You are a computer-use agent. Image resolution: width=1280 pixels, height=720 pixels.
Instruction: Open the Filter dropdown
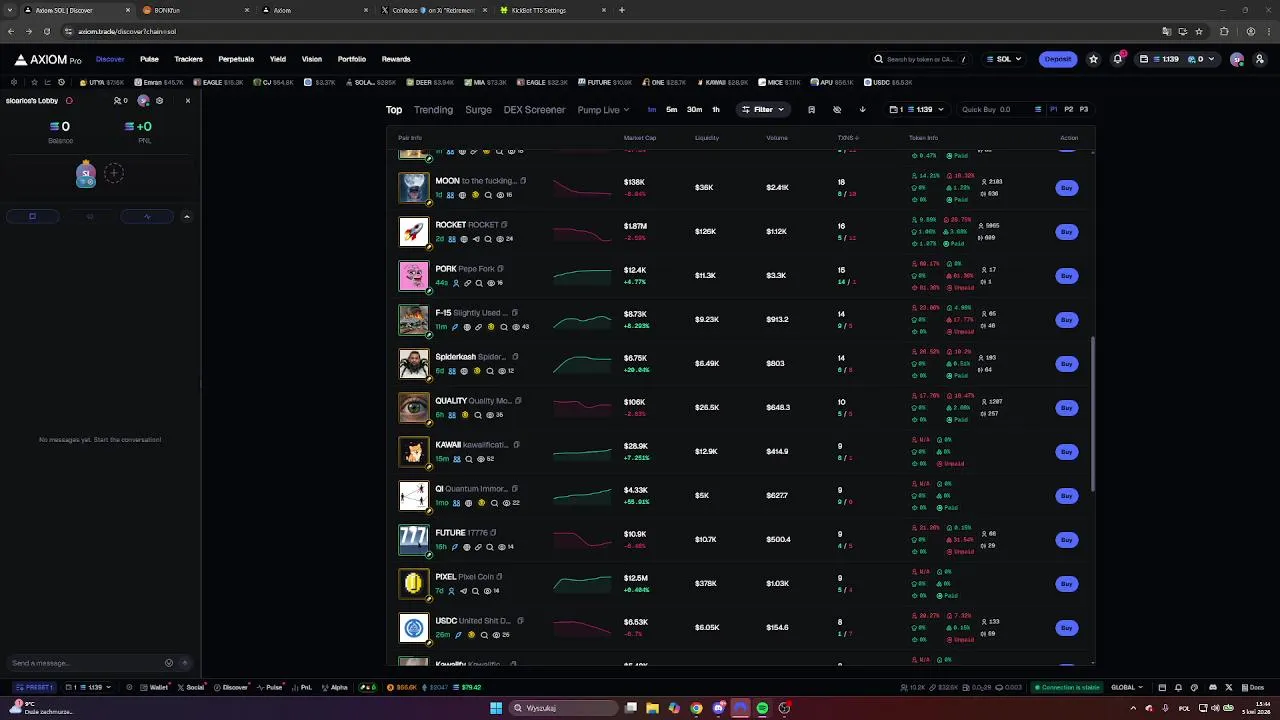pyautogui.click(x=763, y=109)
